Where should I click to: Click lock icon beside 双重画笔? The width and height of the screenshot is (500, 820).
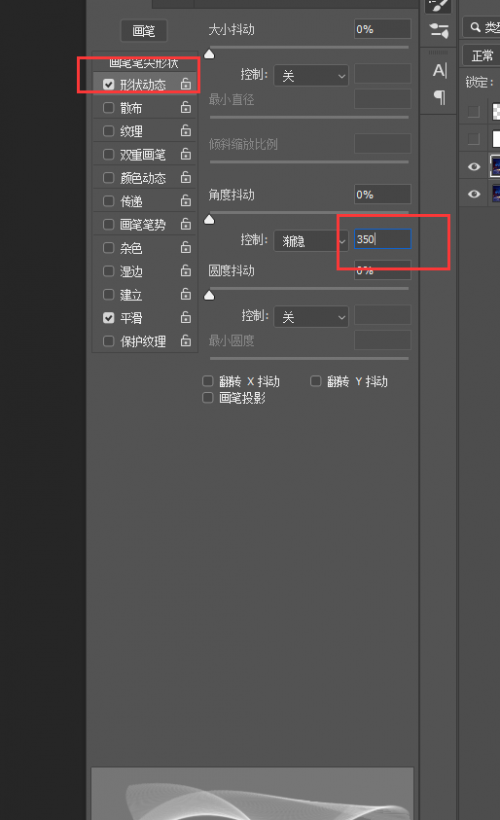click(x=186, y=154)
